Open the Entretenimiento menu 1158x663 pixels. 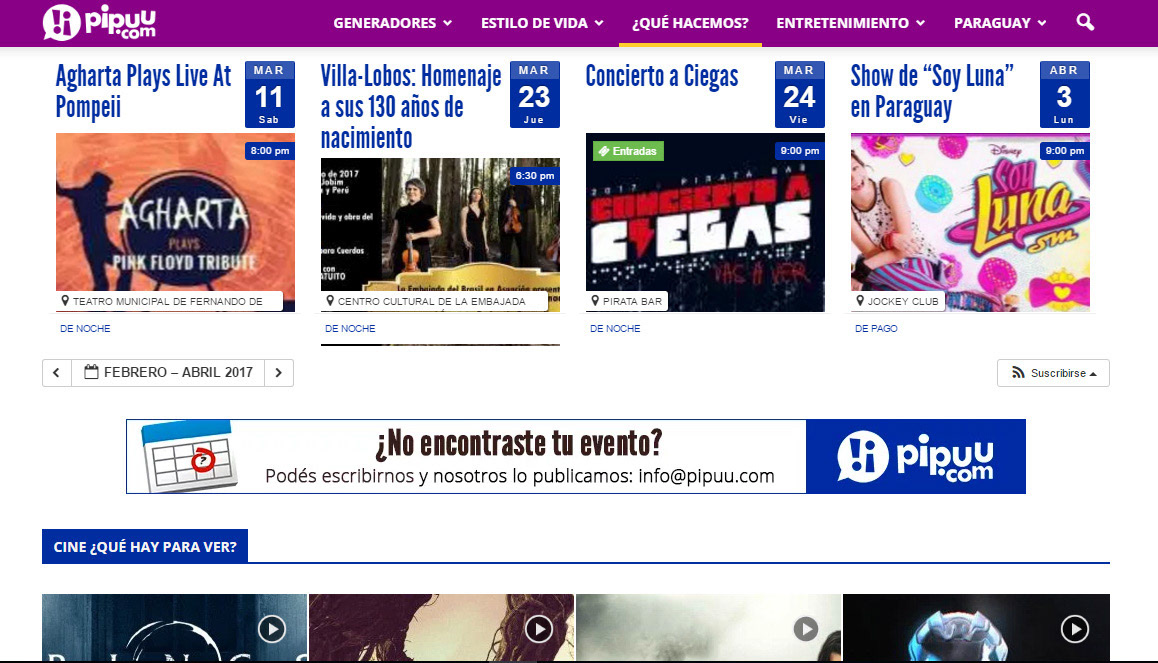pos(850,23)
